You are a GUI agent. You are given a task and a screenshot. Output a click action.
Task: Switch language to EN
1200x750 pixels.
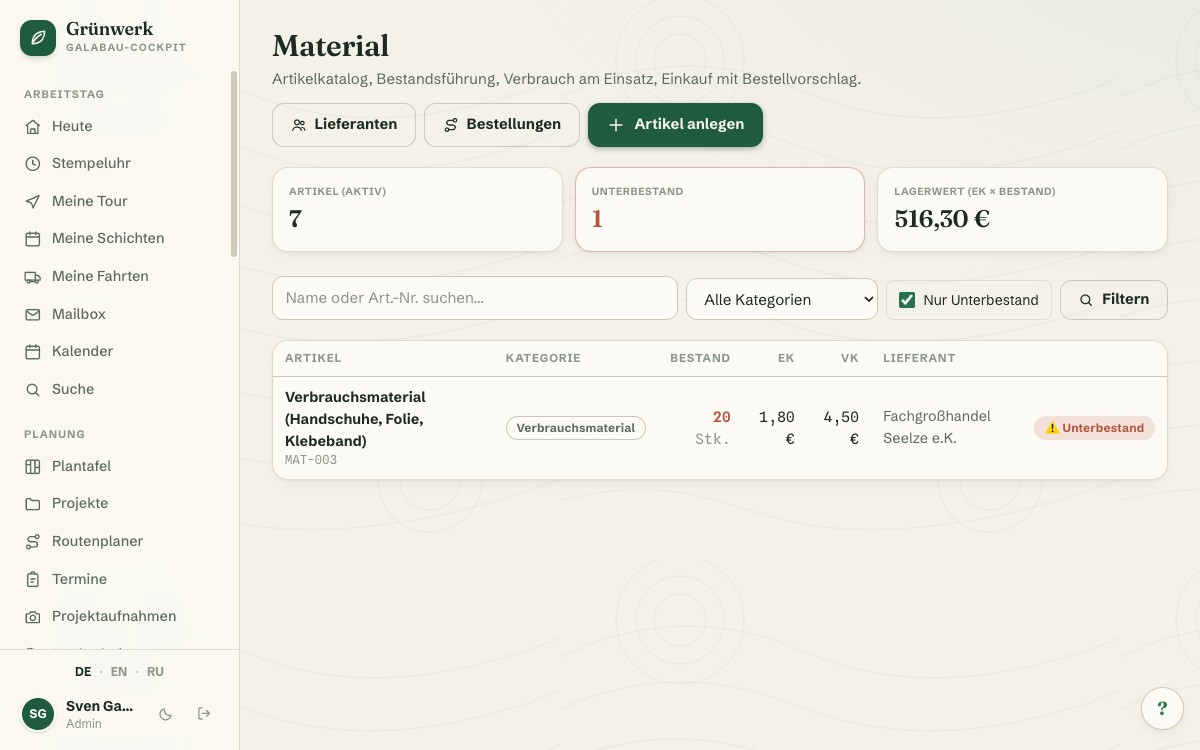coord(119,672)
